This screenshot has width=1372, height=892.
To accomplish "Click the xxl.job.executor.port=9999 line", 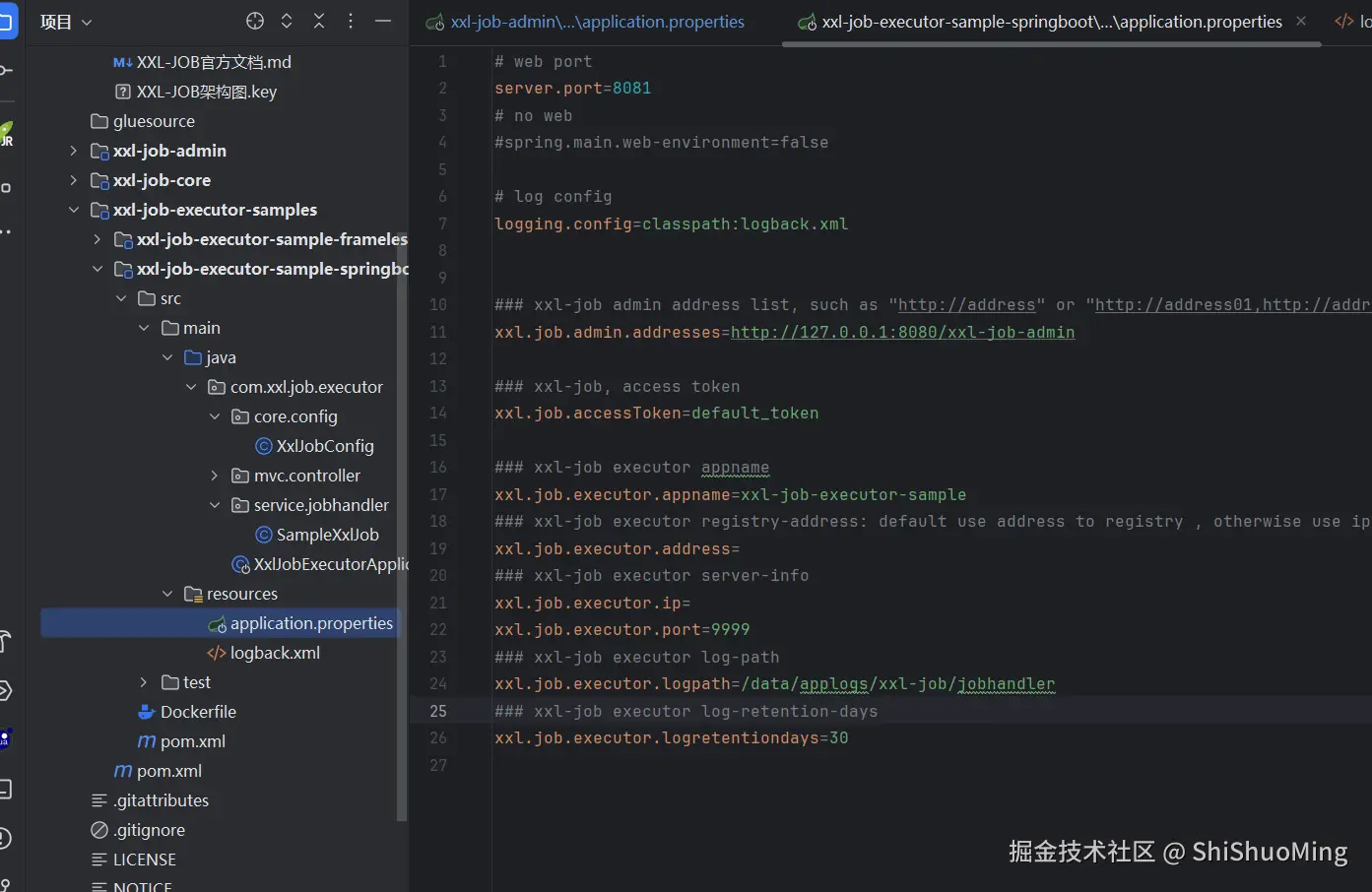I will (x=621, y=630).
